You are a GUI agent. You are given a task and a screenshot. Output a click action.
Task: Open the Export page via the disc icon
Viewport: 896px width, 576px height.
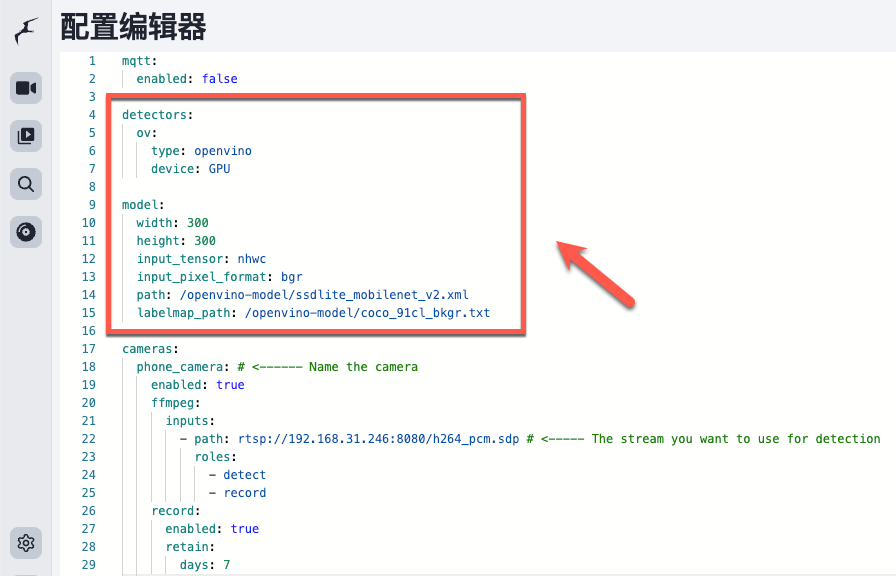point(25,232)
